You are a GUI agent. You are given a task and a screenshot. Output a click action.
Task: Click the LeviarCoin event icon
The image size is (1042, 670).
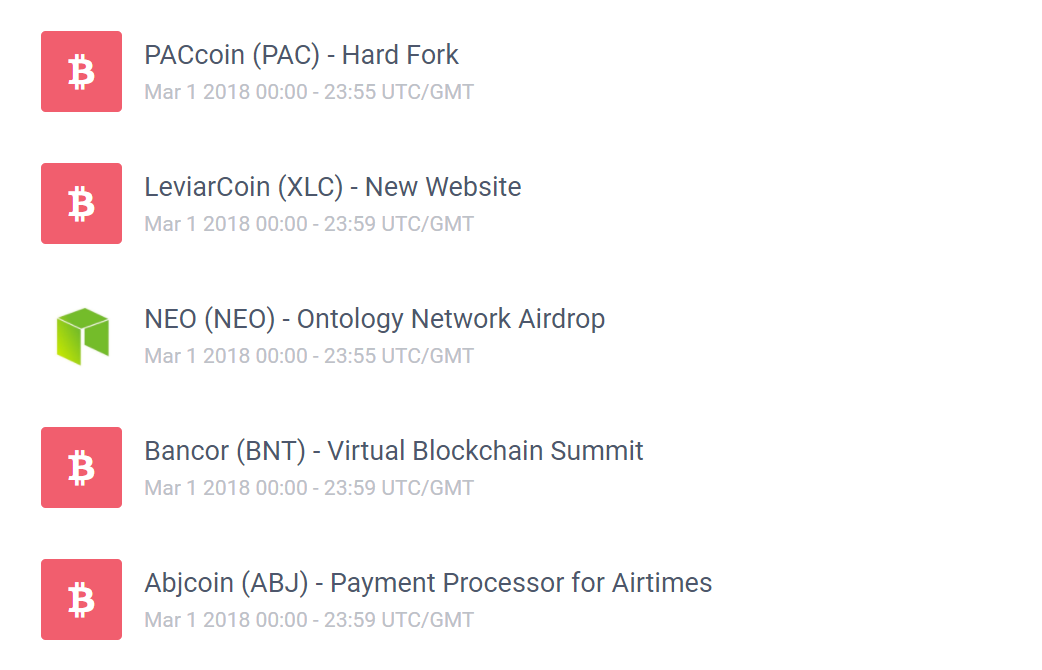[81, 203]
